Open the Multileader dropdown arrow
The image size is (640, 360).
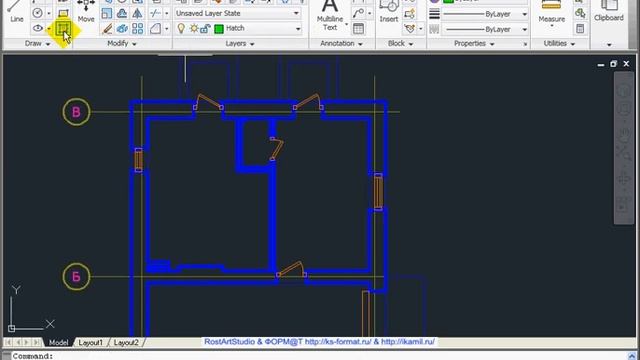click(369, 13)
